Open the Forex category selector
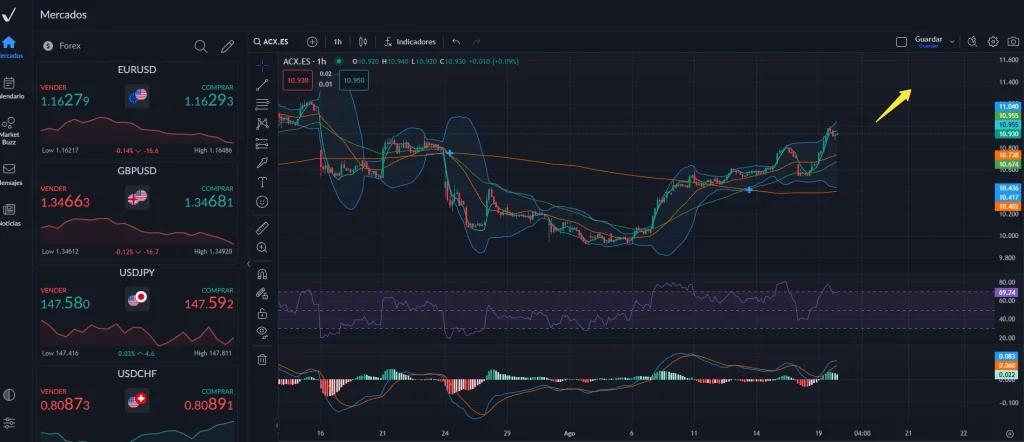Screen dimensions: 1024x442 point(62,46)
